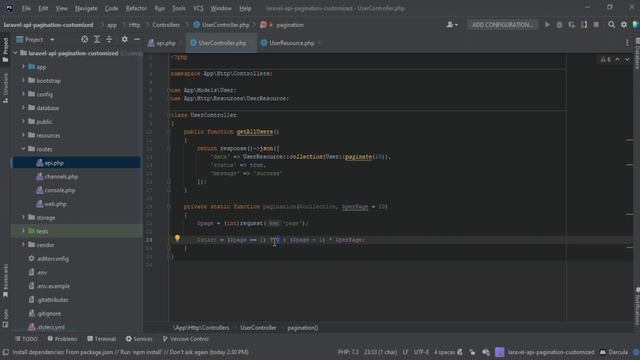Open the Database tool window tab
Screen dimensions: 640x360
[x=637, y=53]
